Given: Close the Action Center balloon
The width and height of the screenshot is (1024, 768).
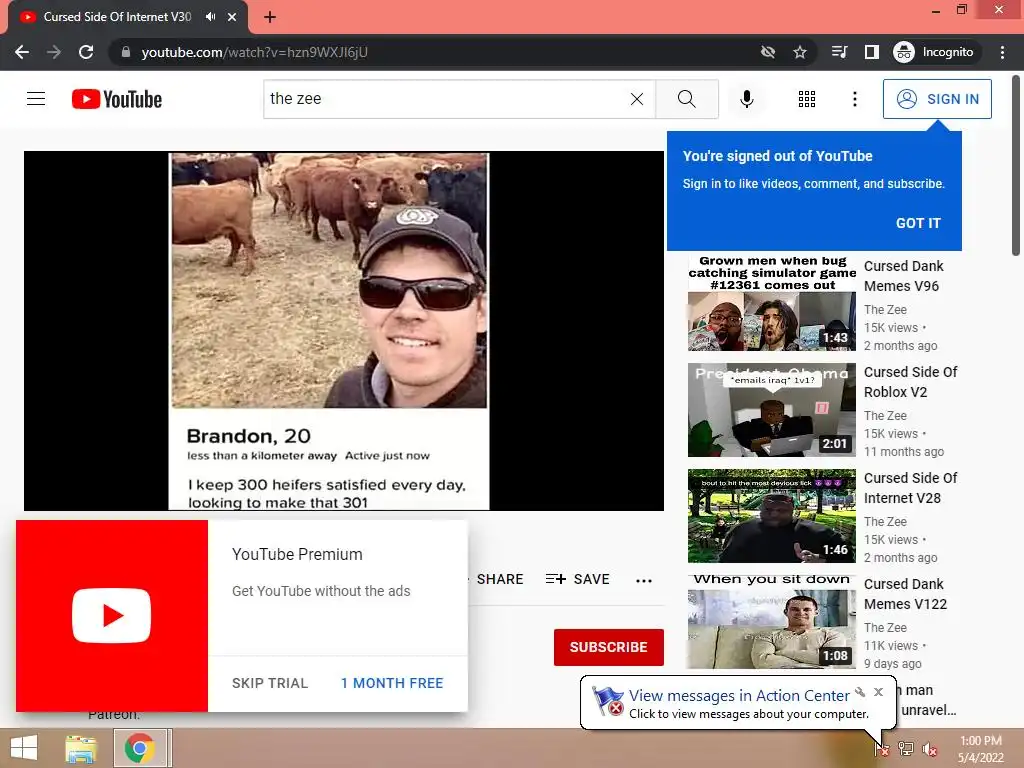Looking at the screenshot, I should click(878, 692).
